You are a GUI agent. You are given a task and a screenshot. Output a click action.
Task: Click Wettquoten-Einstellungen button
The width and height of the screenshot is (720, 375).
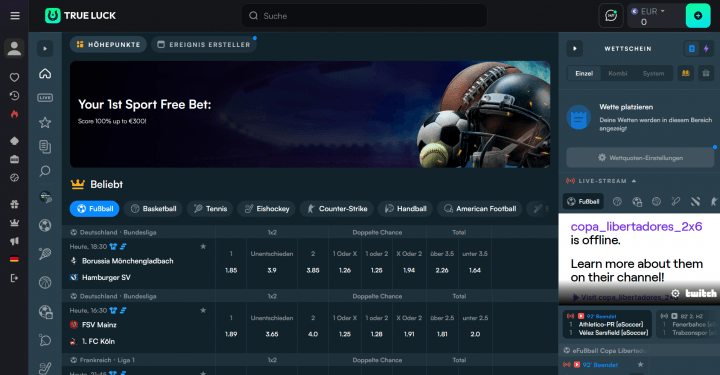click(x=640, y=157)
